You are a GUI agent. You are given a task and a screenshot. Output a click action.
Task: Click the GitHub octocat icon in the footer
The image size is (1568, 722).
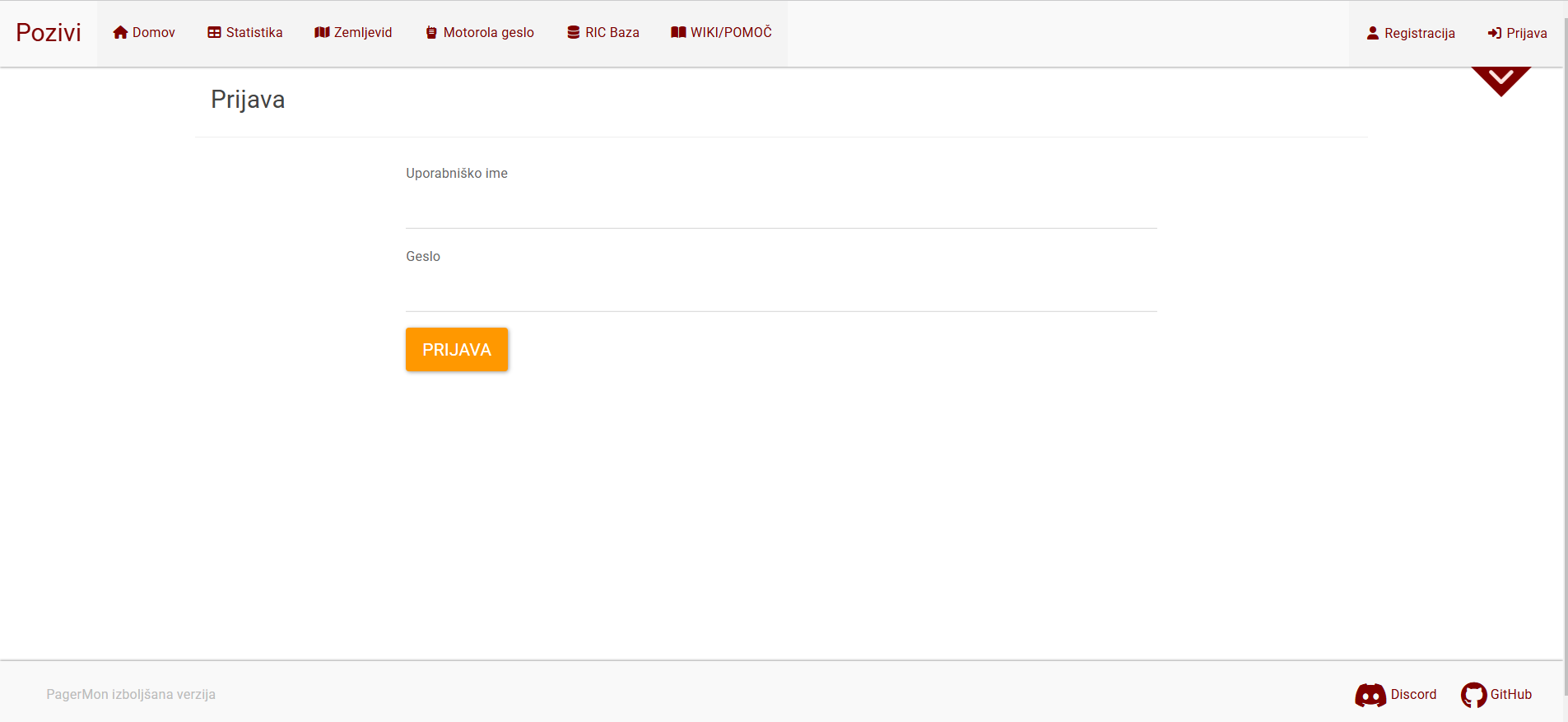coord(1473,695)
